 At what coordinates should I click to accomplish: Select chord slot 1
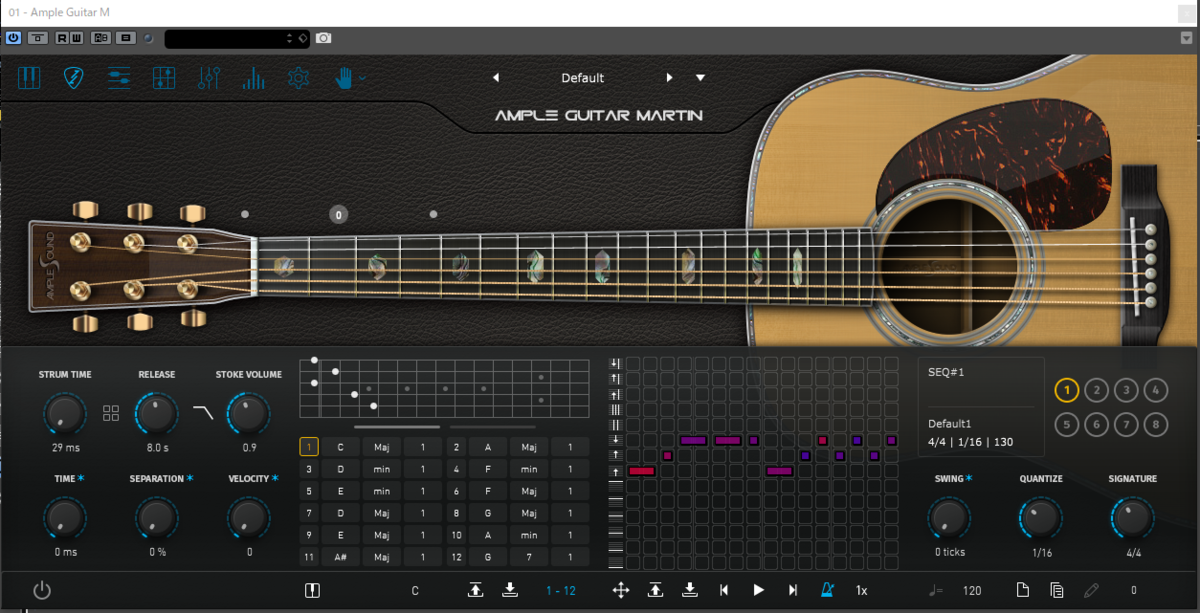point(309,447)
